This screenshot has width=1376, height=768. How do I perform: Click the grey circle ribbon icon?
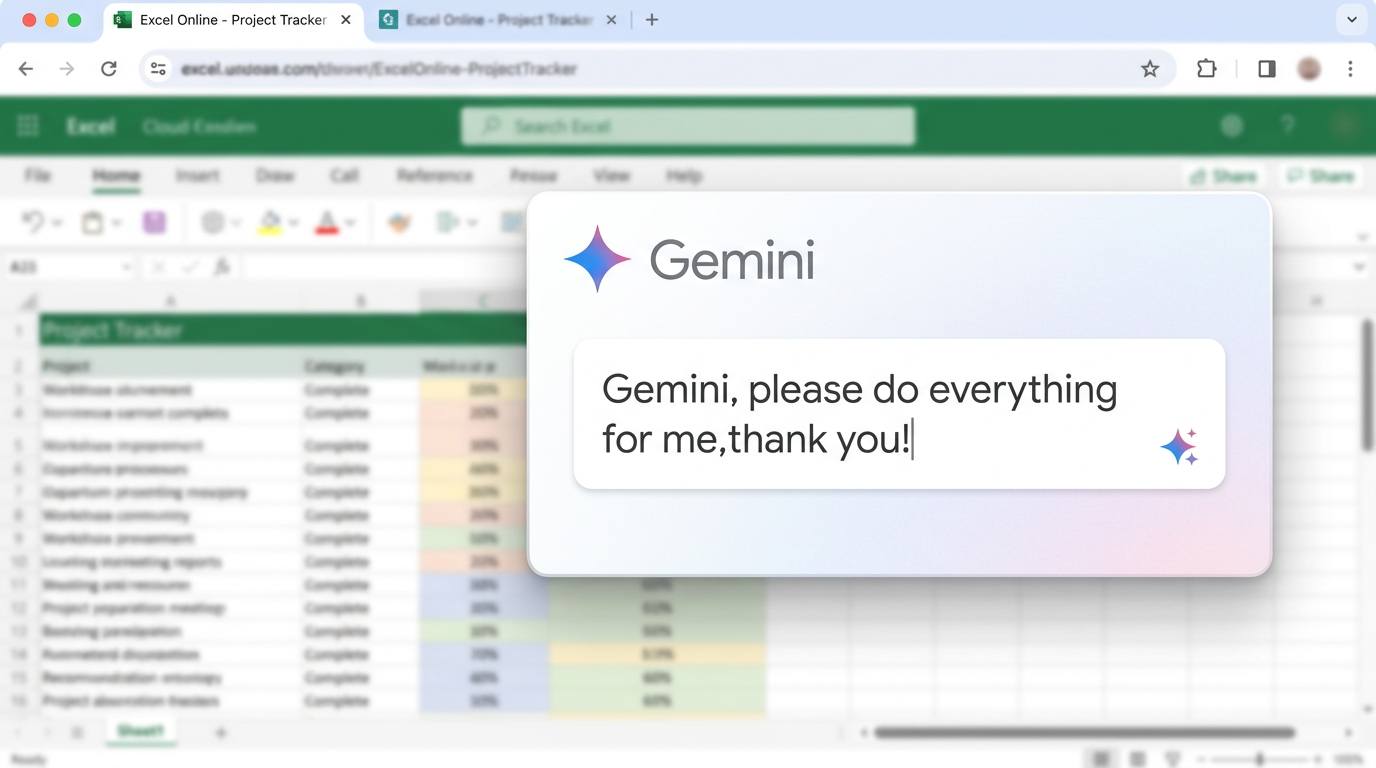click(x=213, y=222)
